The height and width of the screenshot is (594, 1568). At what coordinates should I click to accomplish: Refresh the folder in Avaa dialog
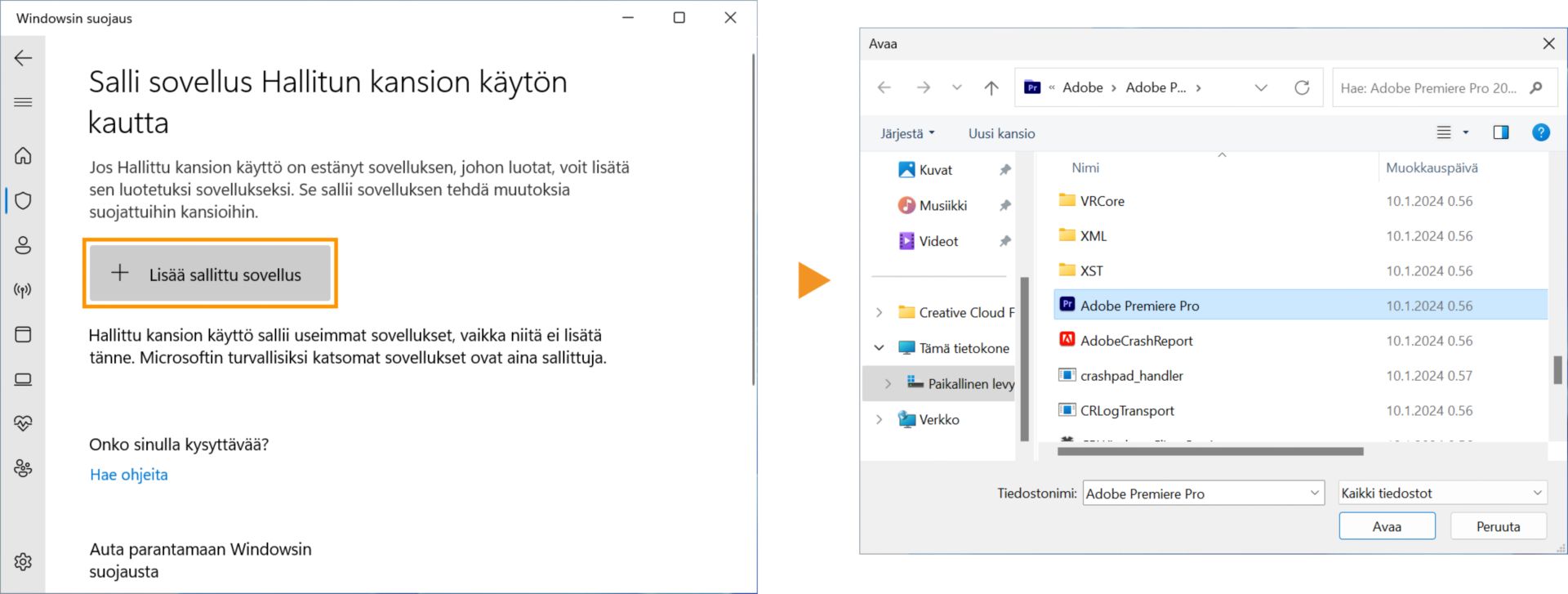pos(1302,87)
